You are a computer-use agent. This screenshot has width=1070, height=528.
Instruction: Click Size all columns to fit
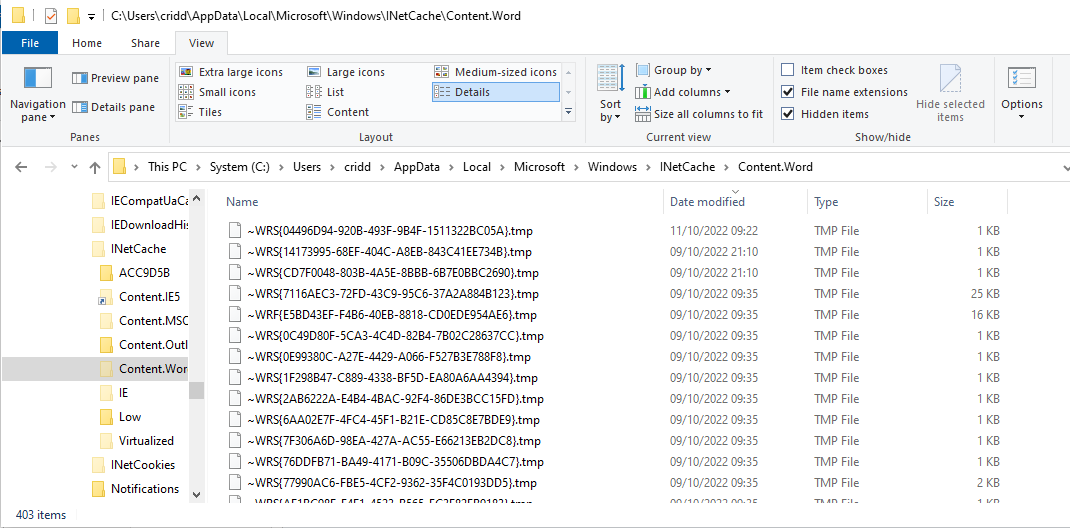coord(699,114)
